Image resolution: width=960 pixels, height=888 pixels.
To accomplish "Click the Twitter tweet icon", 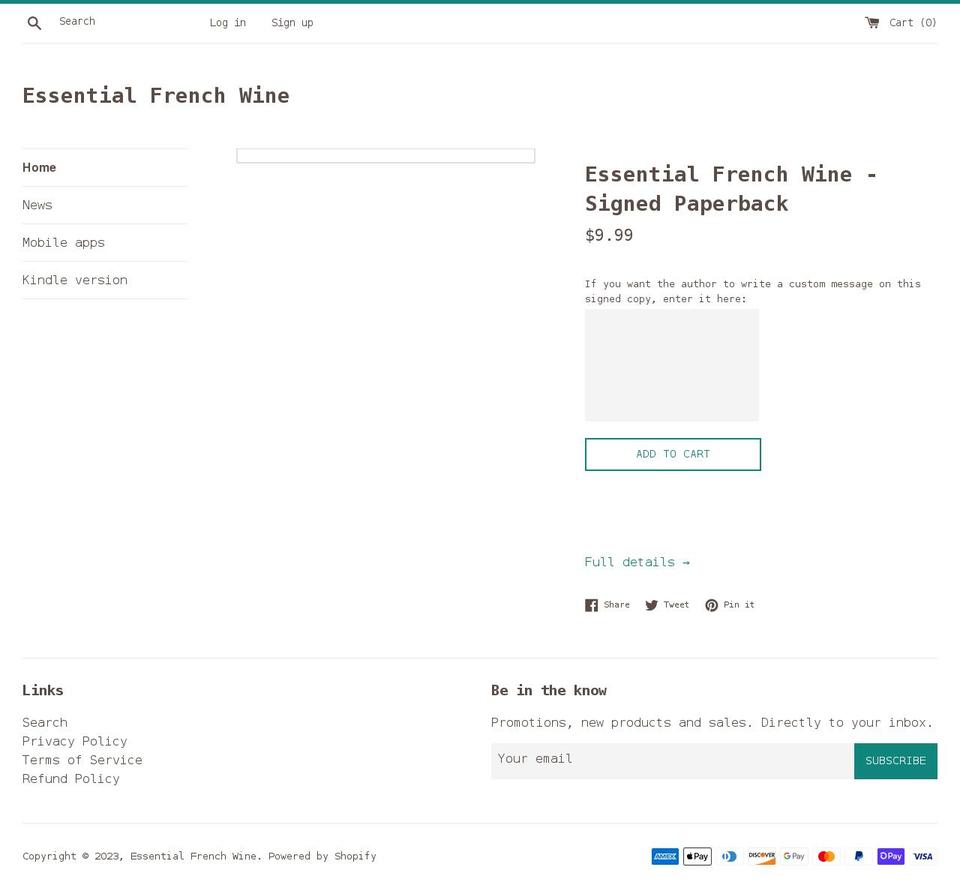I will point(652,605).
